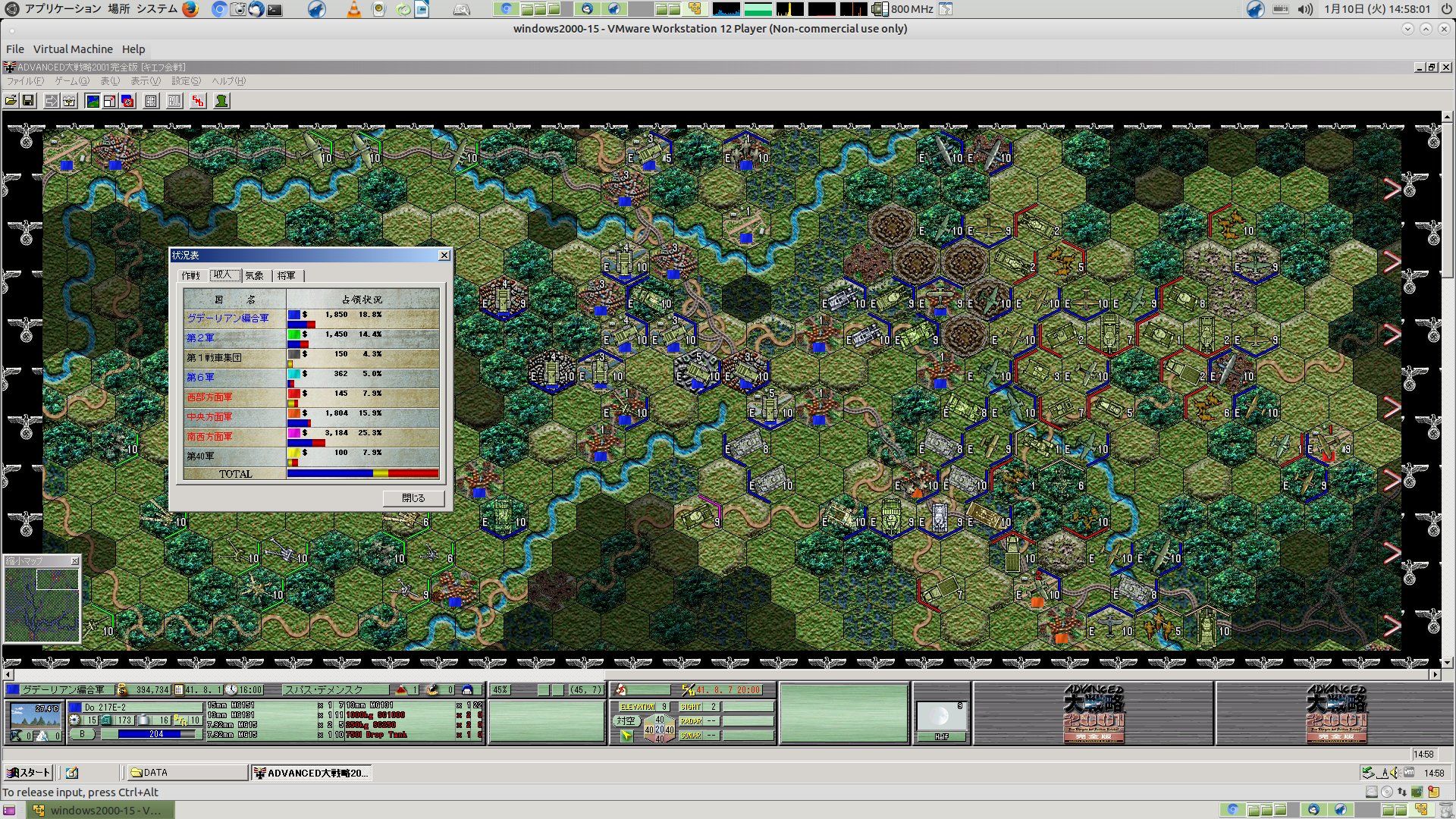This screenshot has height=819, width=1456.
Task: Open the 表(L) menu
Action: [110, 81]
